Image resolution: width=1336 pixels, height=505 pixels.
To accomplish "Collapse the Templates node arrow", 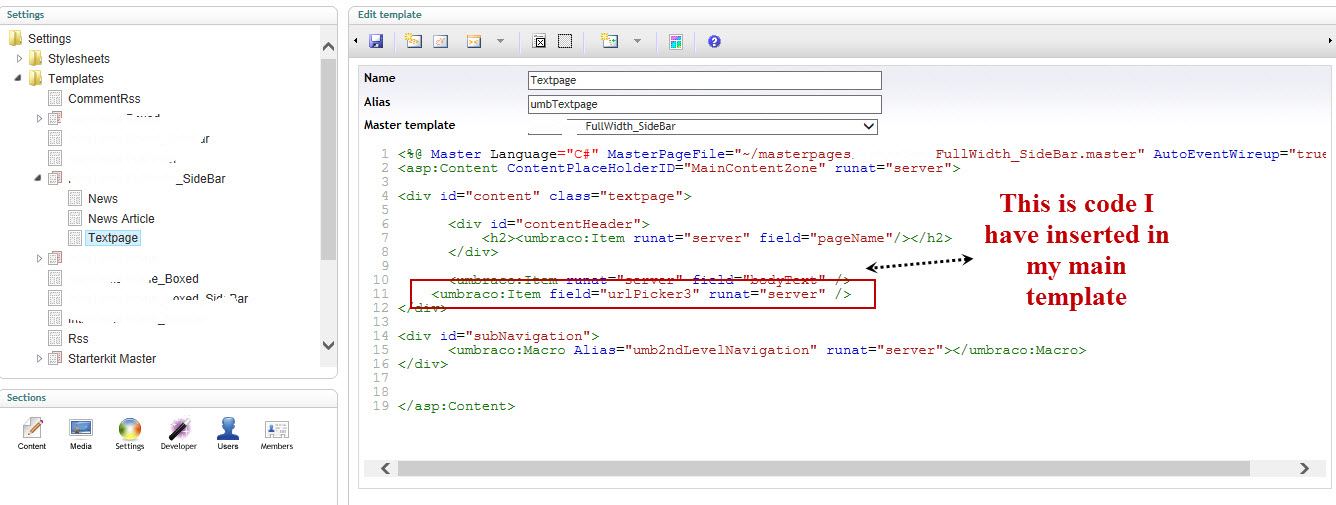I will 19,78.
